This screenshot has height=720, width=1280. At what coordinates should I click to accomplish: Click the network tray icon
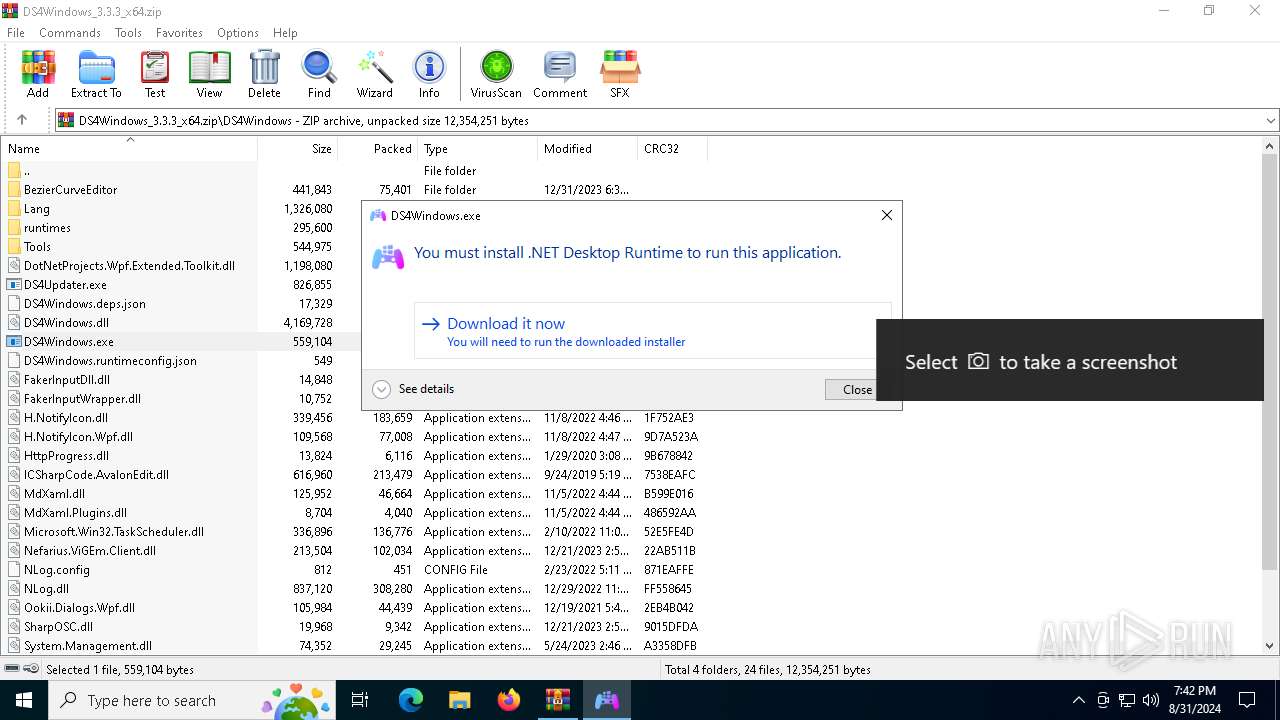tap(1127, 700)
